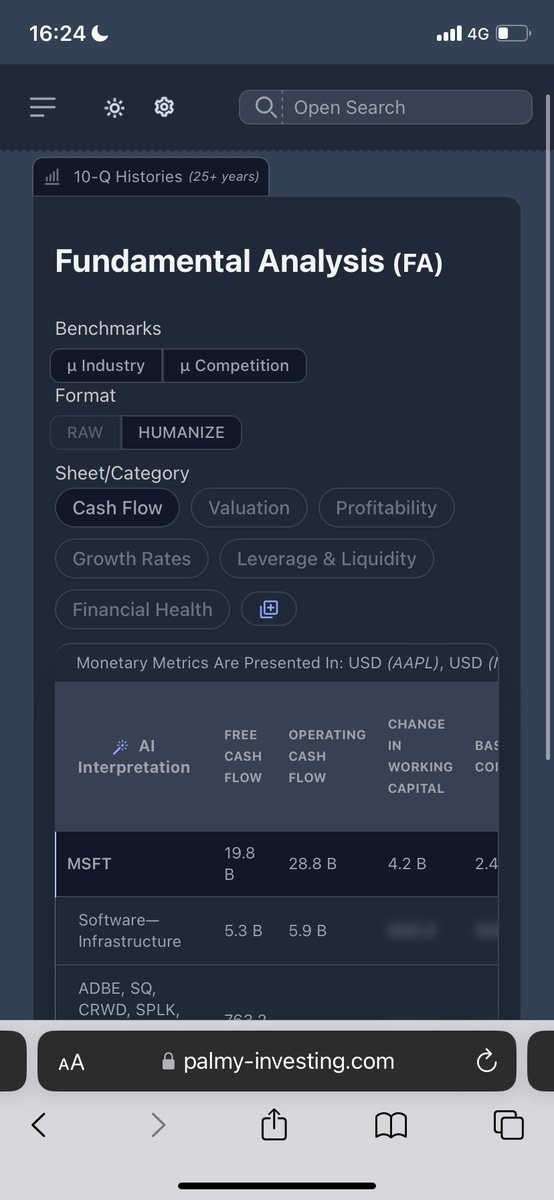Screen dimensions: 554x1200
Task: Toggle light mode sun icon
Action: (x=114, y=107)
